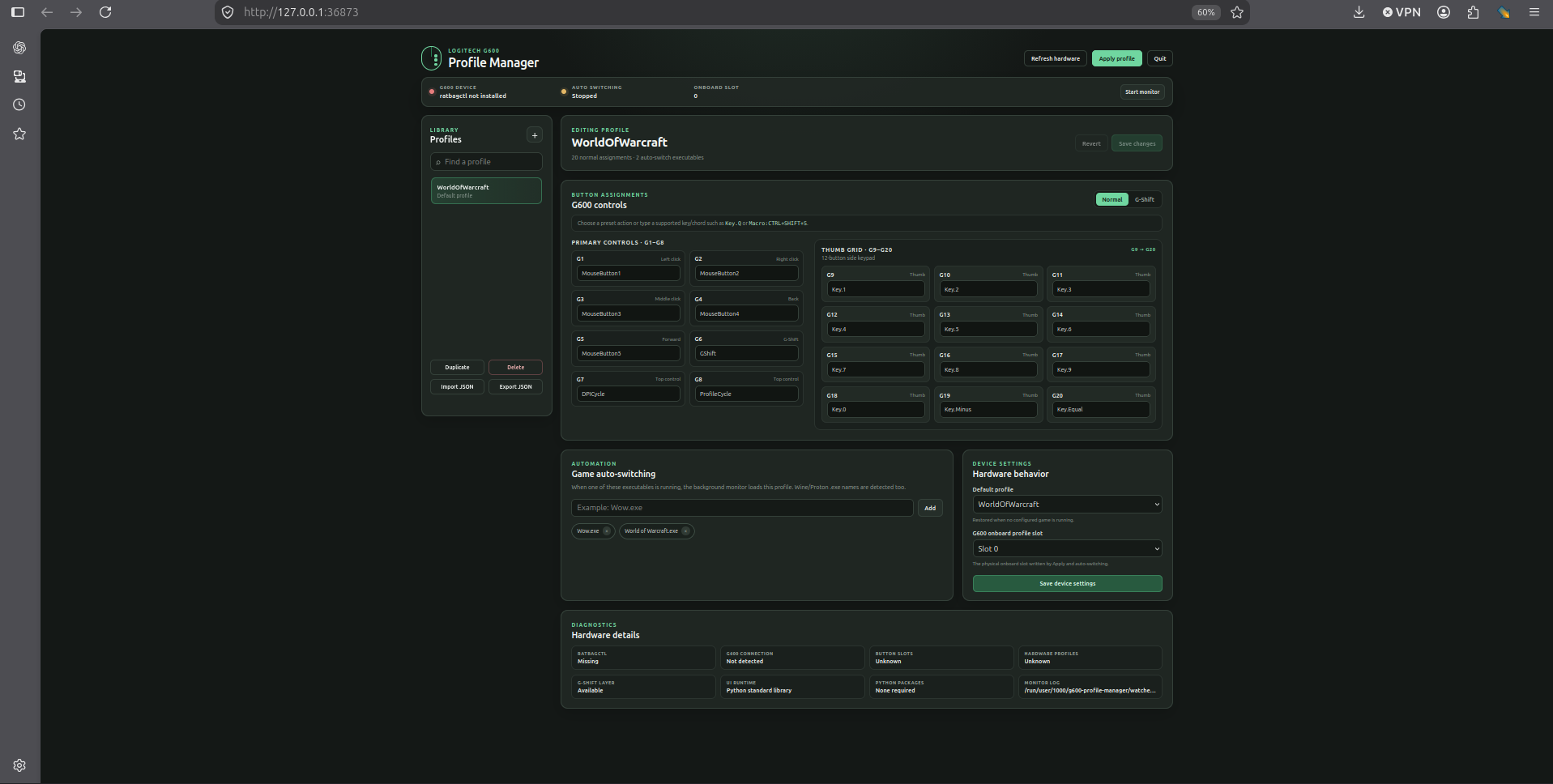Quit the Profile Manager app
This screenshot has width=1553, height=784.
(x=1160, y=58)
